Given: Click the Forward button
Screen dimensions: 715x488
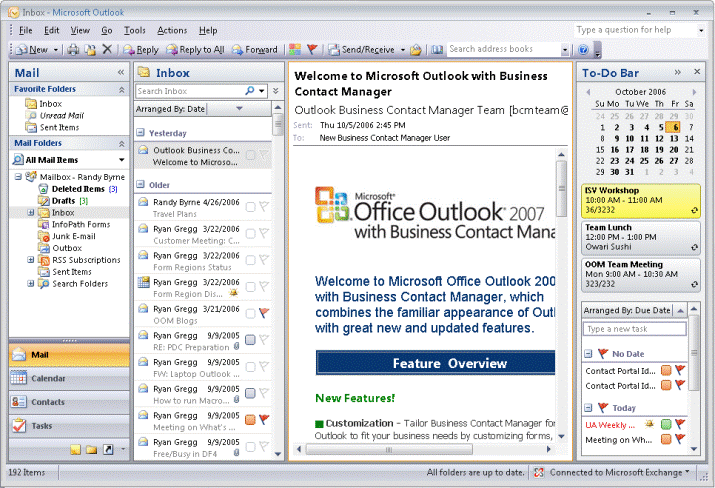Looking at the screenshot, I should coord(254,49).
